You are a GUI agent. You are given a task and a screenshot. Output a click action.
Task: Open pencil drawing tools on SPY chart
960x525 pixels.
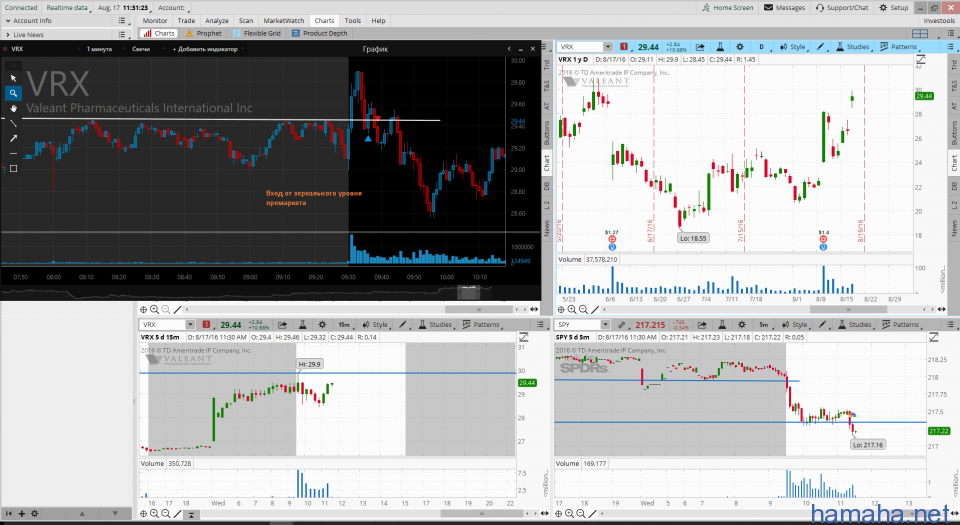tap(822, 325)
